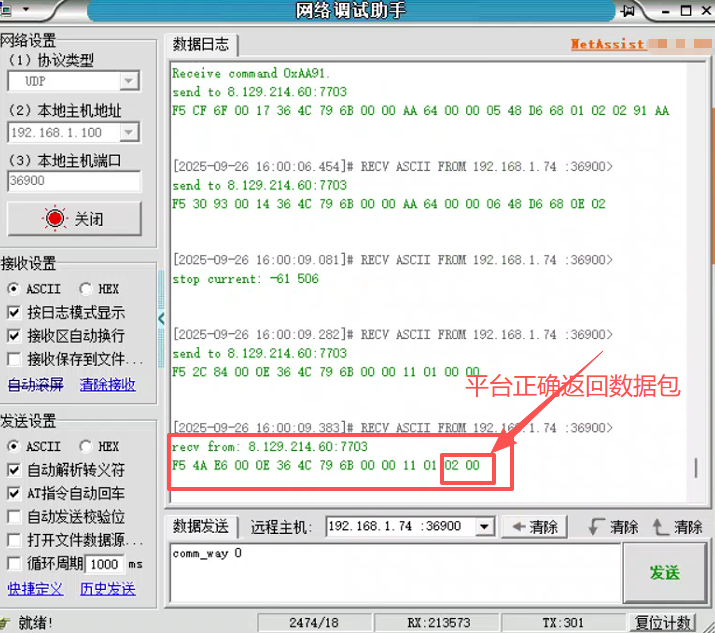Click the 循环周期 1000 ms field
Viewport: 715px width, 633px height.
click(104, 564)
